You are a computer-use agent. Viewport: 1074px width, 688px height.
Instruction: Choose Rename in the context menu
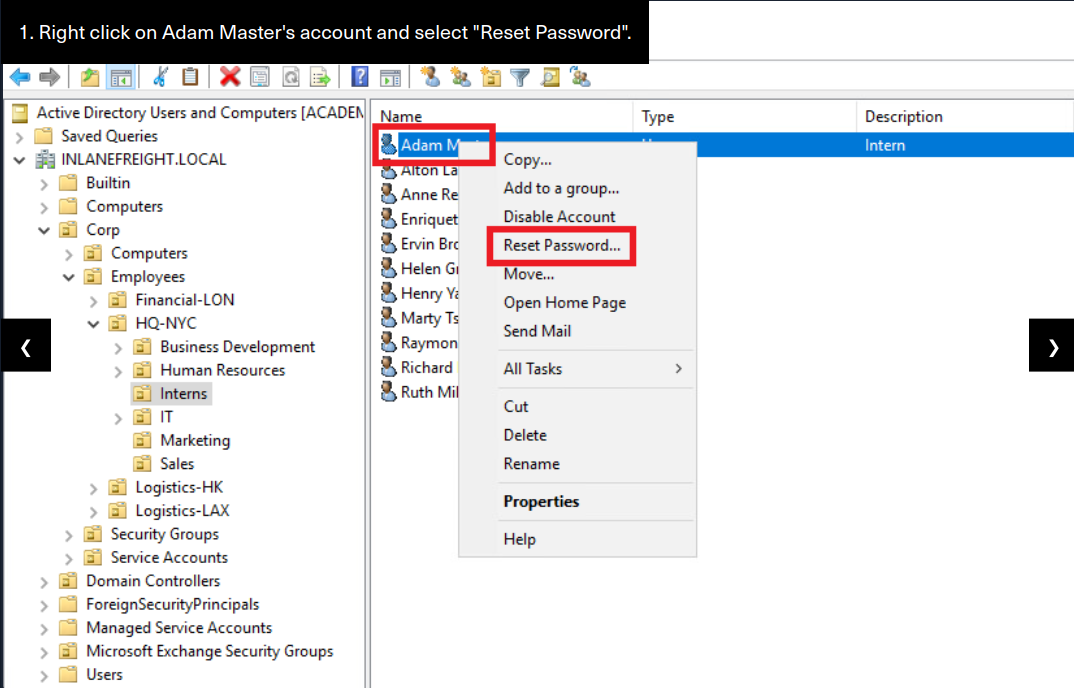(577, 464)
